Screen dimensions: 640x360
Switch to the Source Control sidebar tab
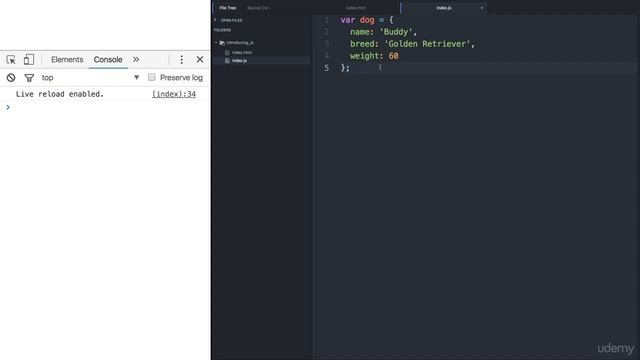[x=259, y=8]
